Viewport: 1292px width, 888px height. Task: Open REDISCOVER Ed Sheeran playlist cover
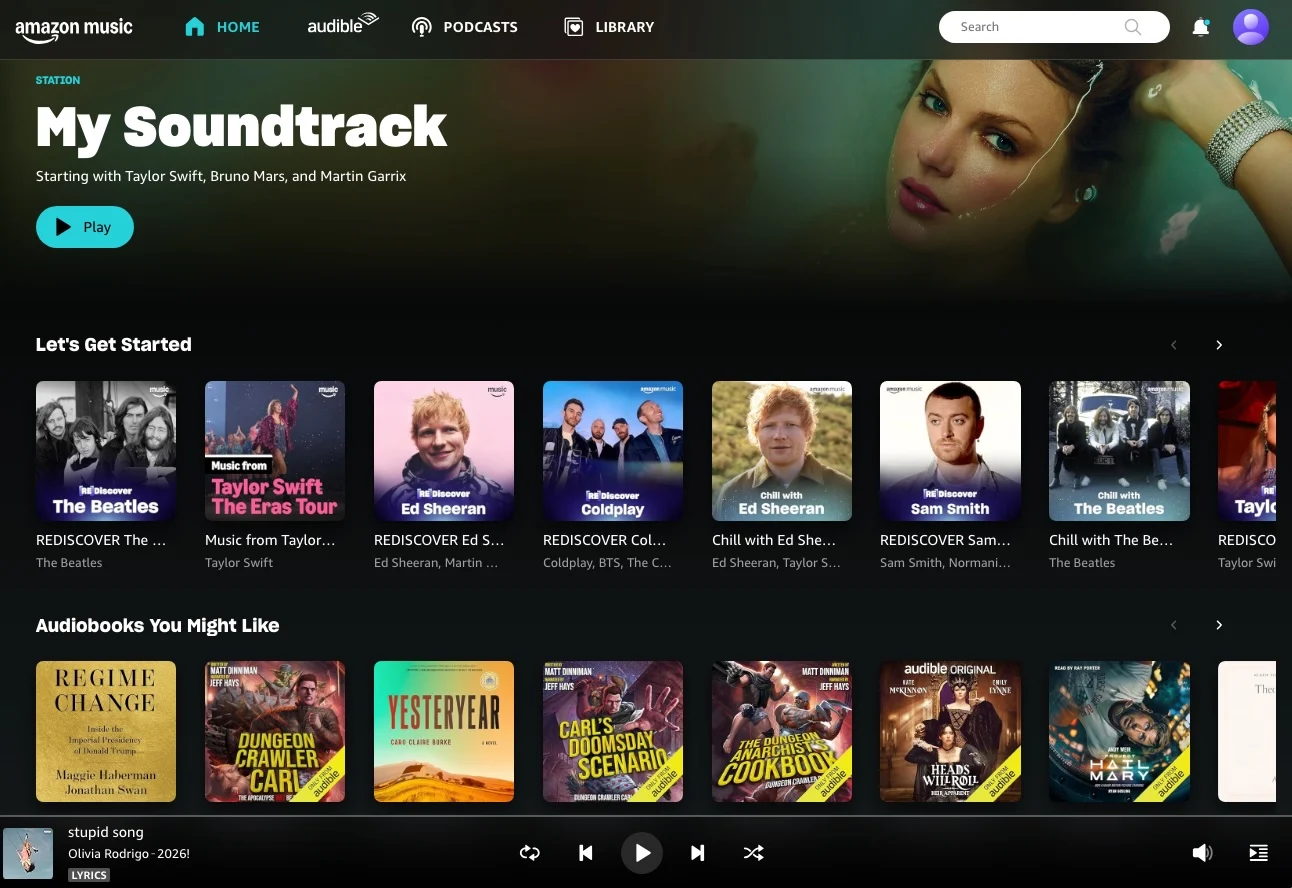click(x=444, y=451)
